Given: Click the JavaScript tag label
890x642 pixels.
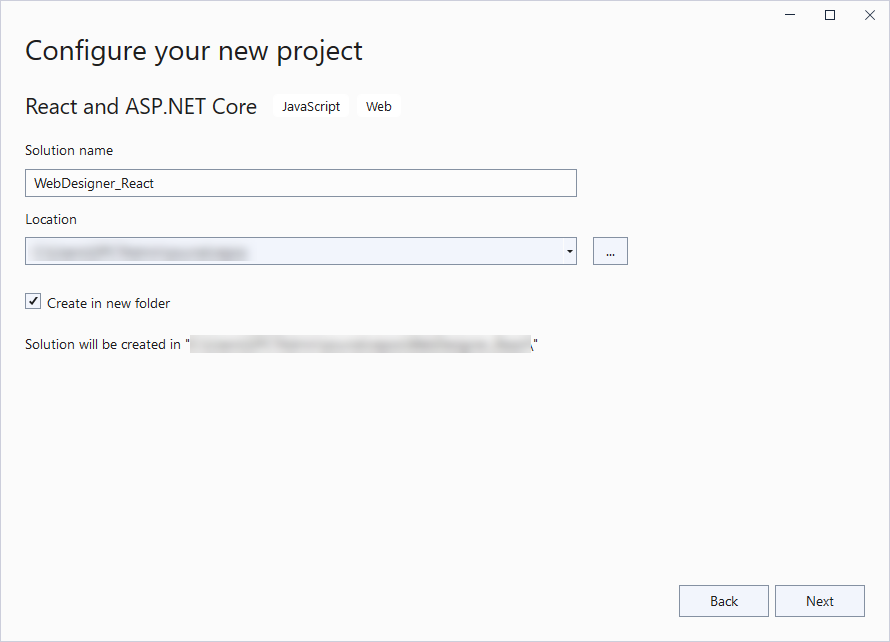Looking at the screenshot, I should [311, 106].
